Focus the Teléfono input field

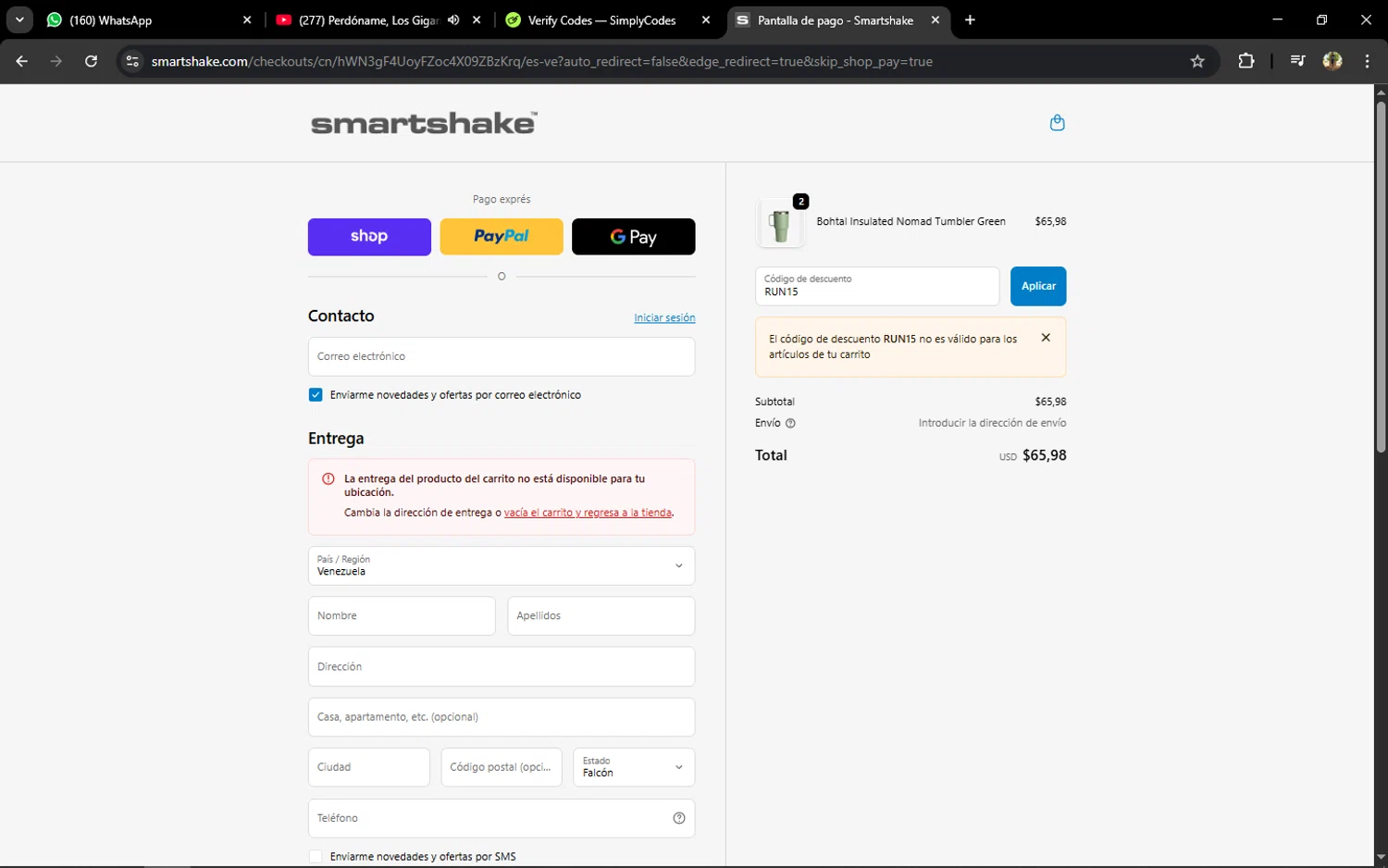point(502,818)
